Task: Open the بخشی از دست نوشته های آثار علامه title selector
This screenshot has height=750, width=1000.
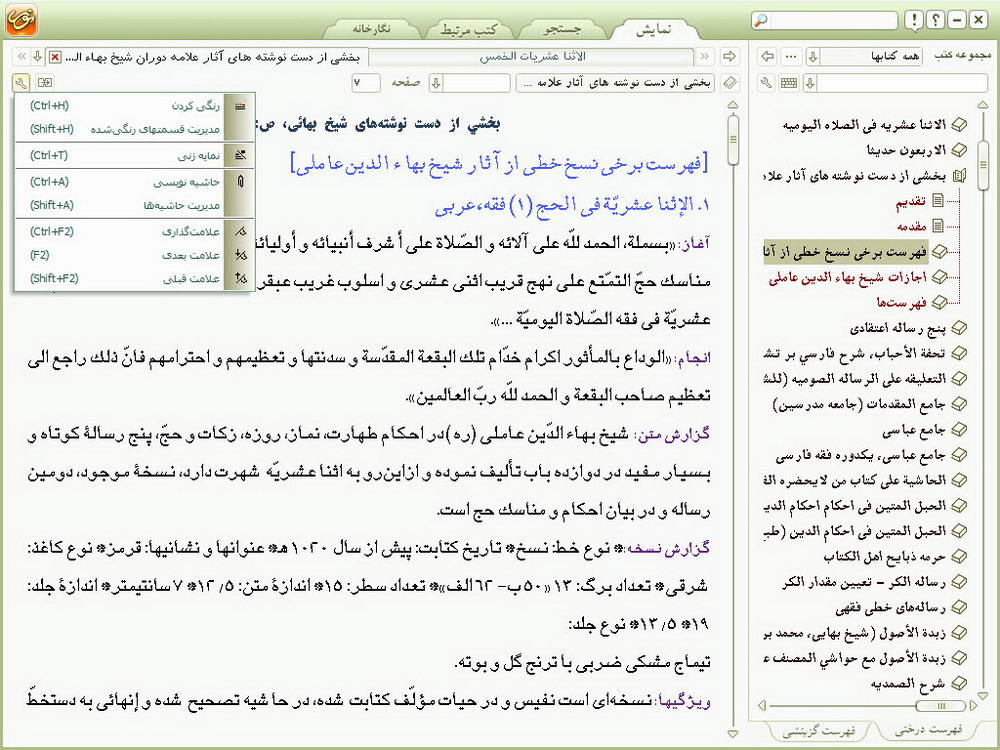Action: click(x=616, y=83)
